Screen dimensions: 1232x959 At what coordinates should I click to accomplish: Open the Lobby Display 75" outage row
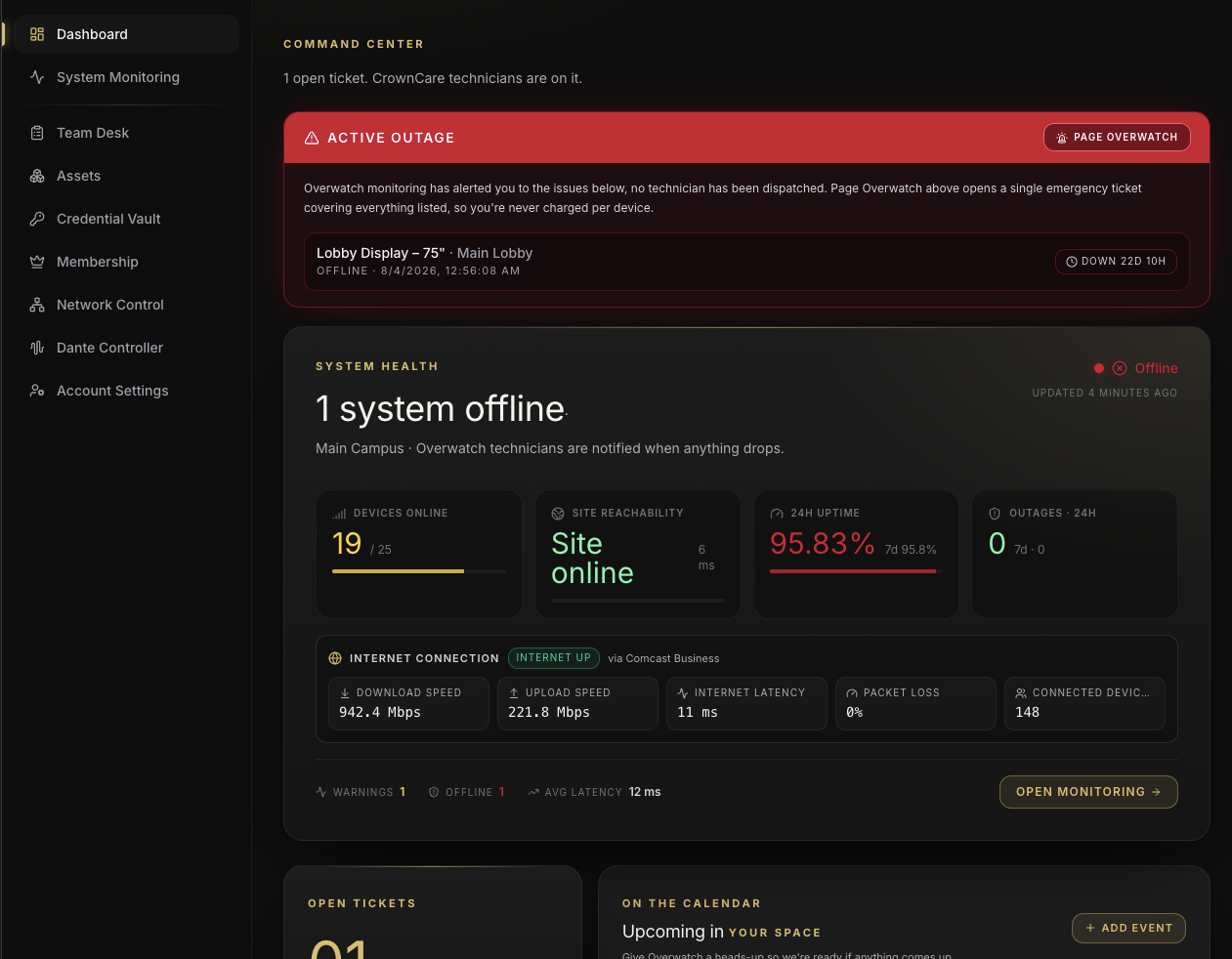tap(746, 262)
